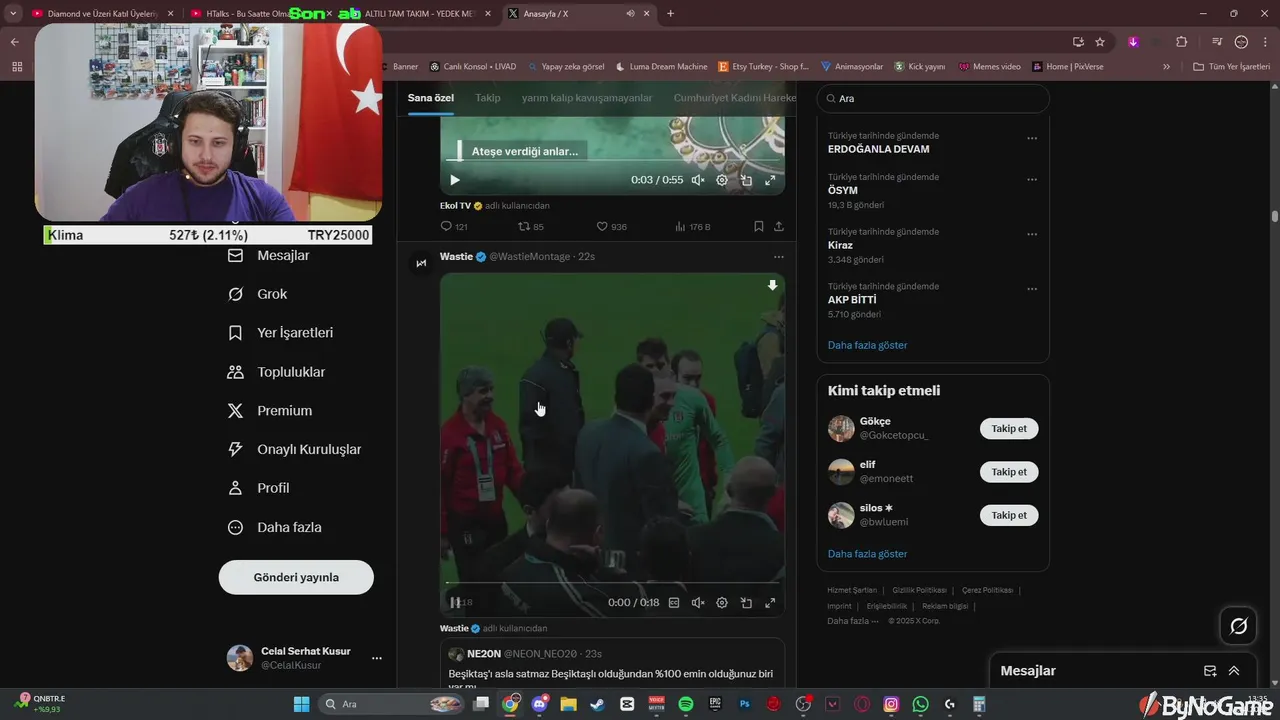
Task: Unmute the Wastie video
Action: [x=698, y=603]
